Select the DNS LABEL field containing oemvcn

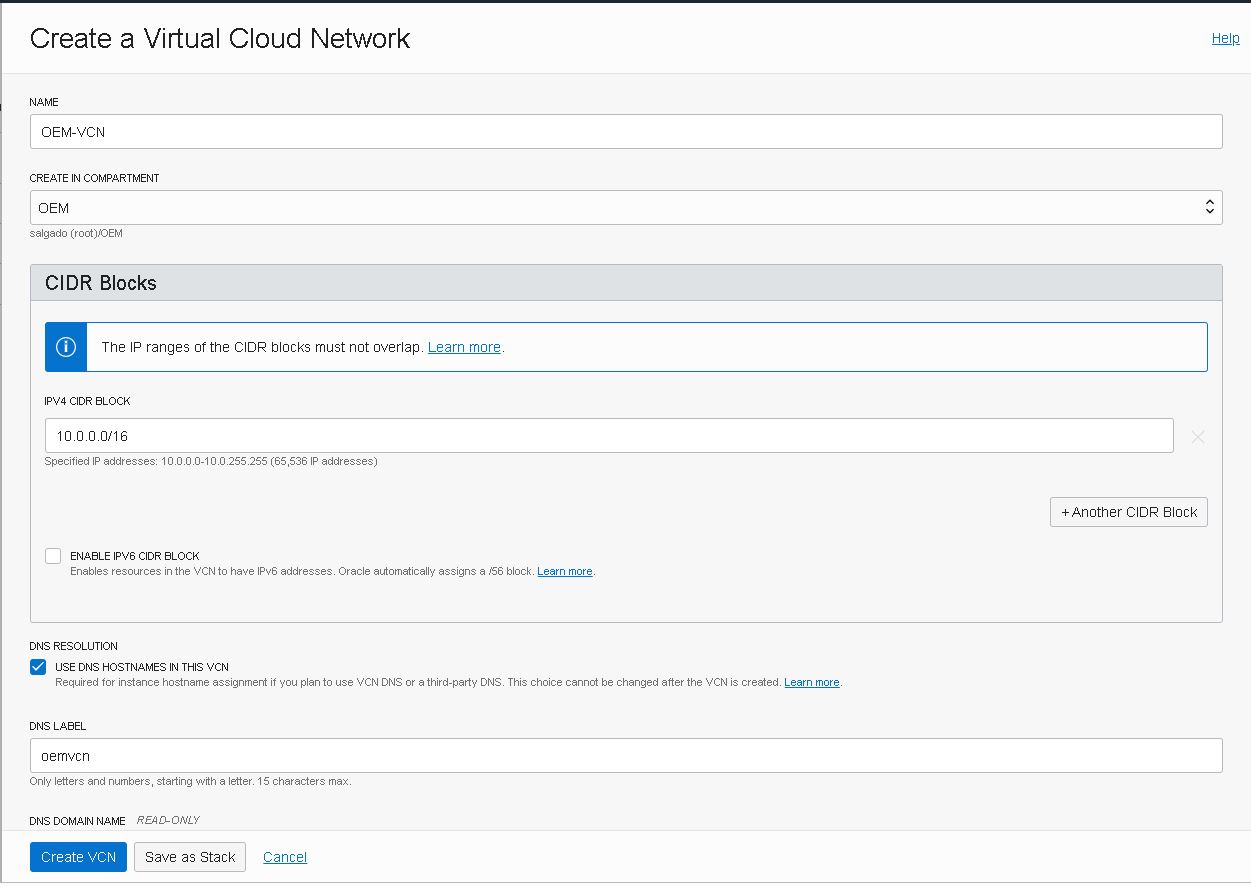coord(625,755)
